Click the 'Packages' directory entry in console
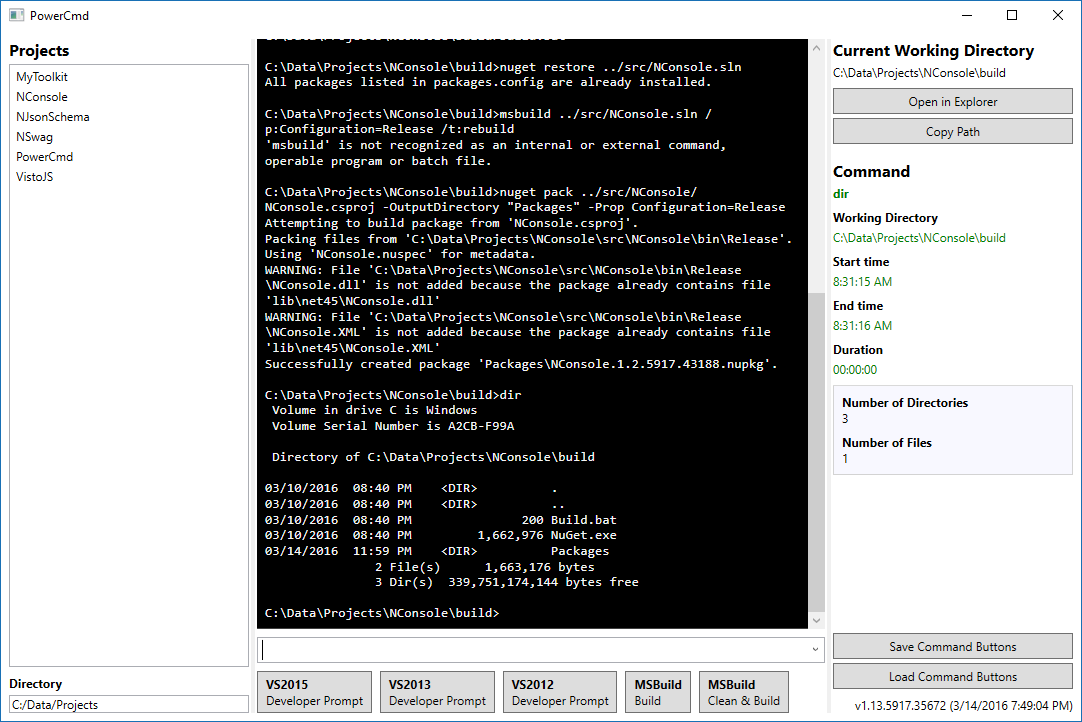 (580, 551)
